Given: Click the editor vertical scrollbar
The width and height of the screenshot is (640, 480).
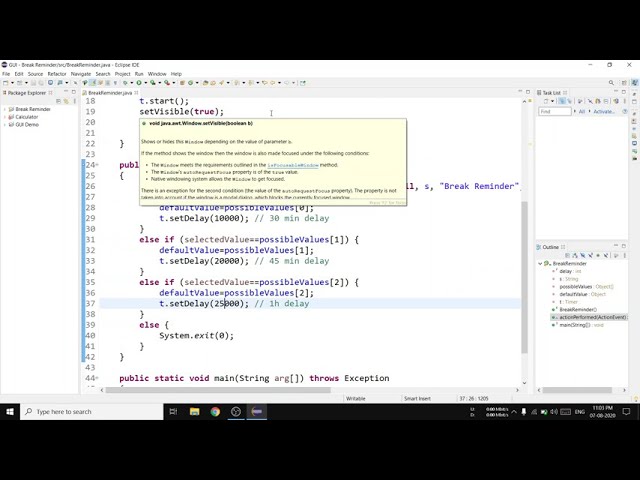Looking at the screenshot, I should click(524, 278).
